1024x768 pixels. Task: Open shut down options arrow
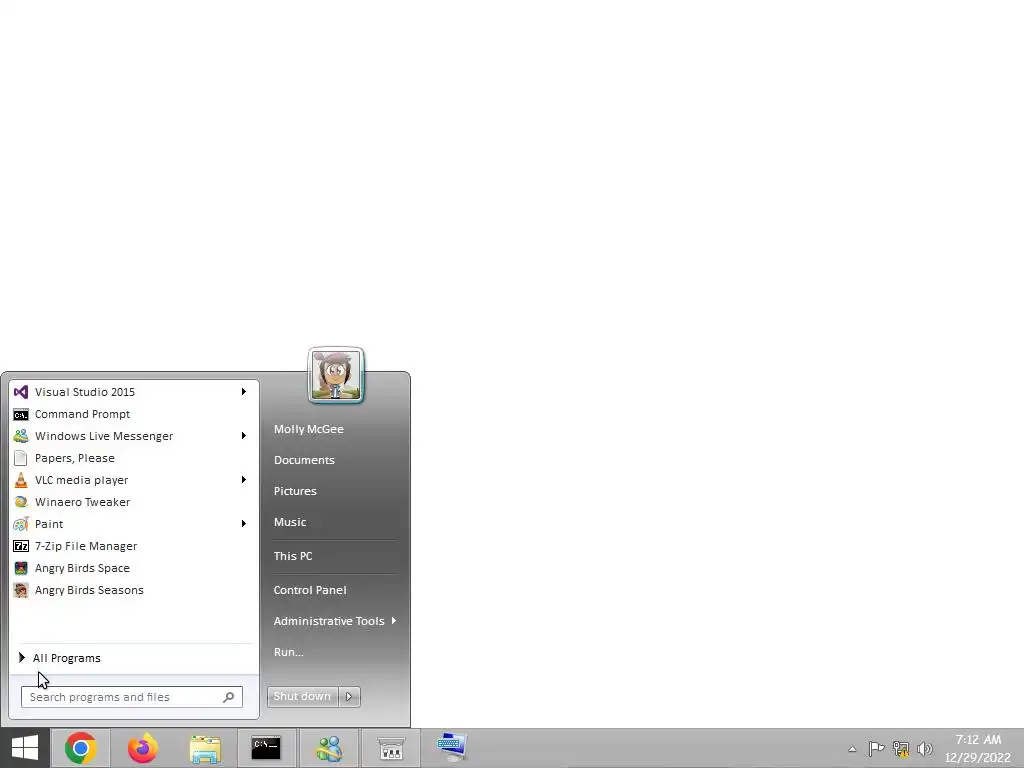tap(349, 697)
